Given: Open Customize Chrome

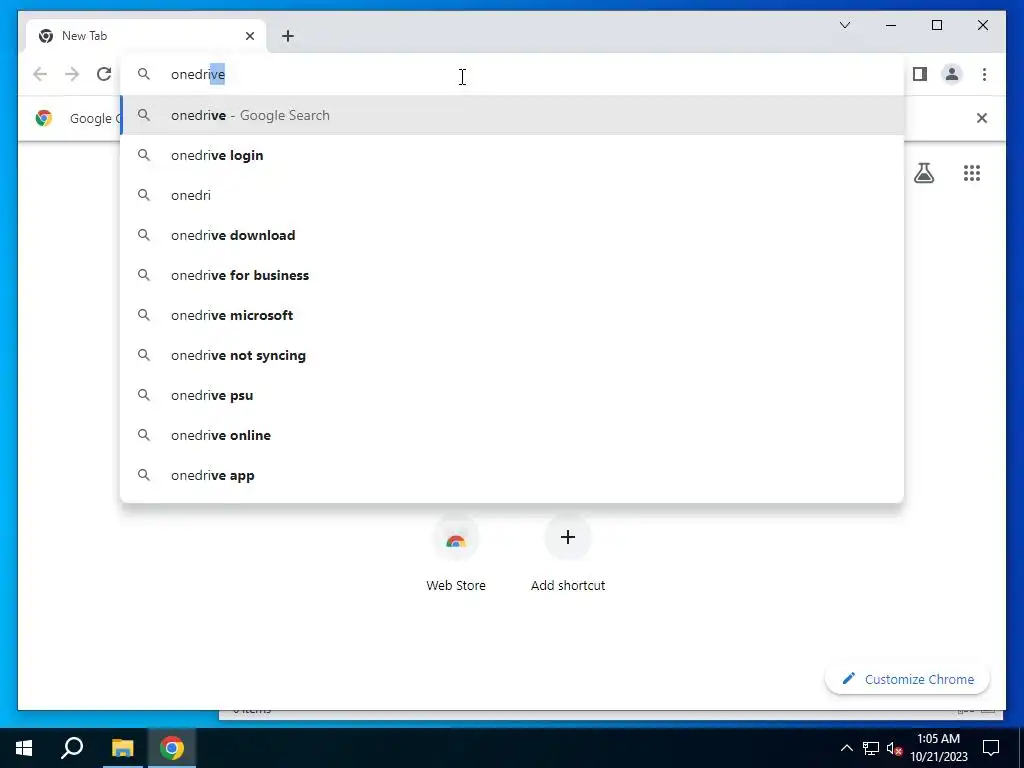Looking at the screenshot, I should [x=907, y=679].
